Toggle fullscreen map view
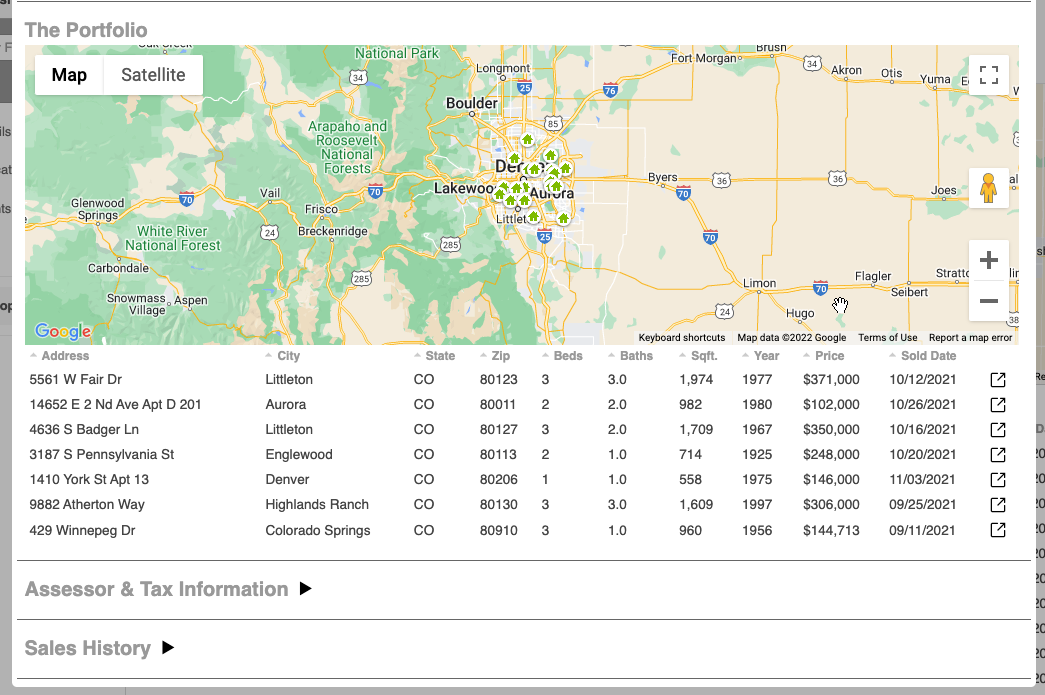This screenshot has width=1045, height=695. pyautogui.click(x=988, y=75)
